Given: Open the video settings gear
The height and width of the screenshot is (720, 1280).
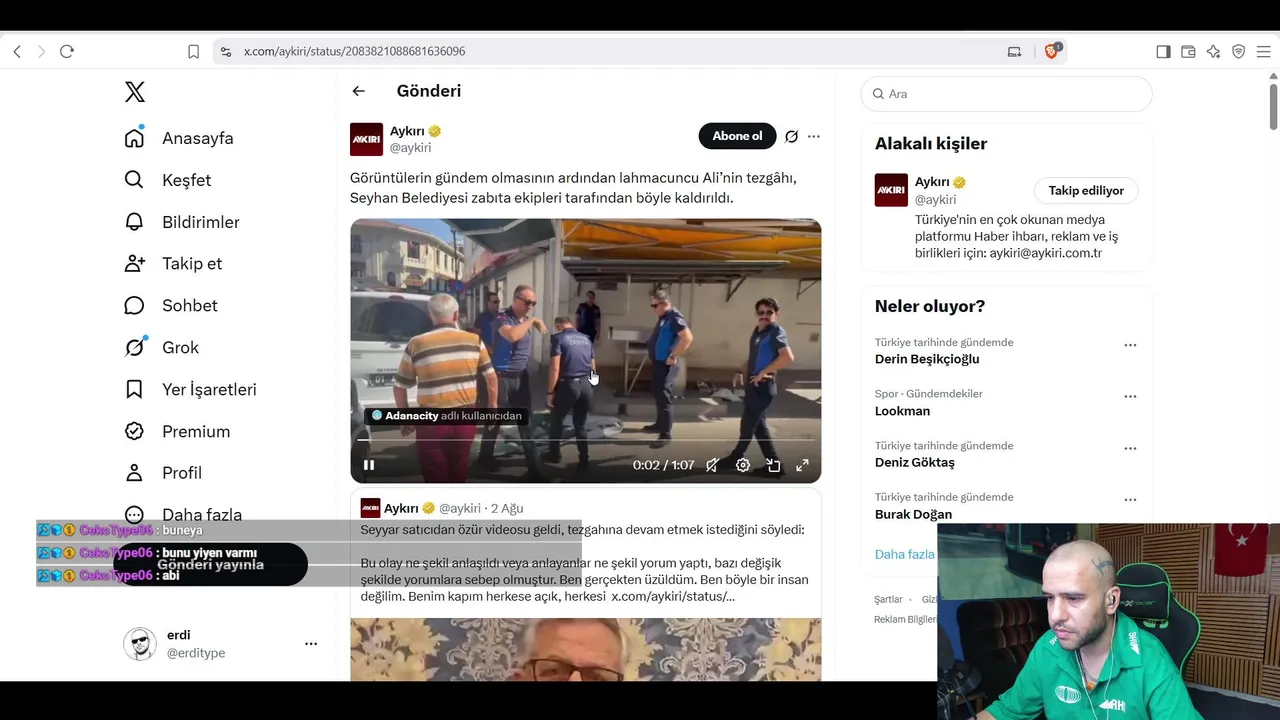Looking at the screenshot, I should coord(743,465).
